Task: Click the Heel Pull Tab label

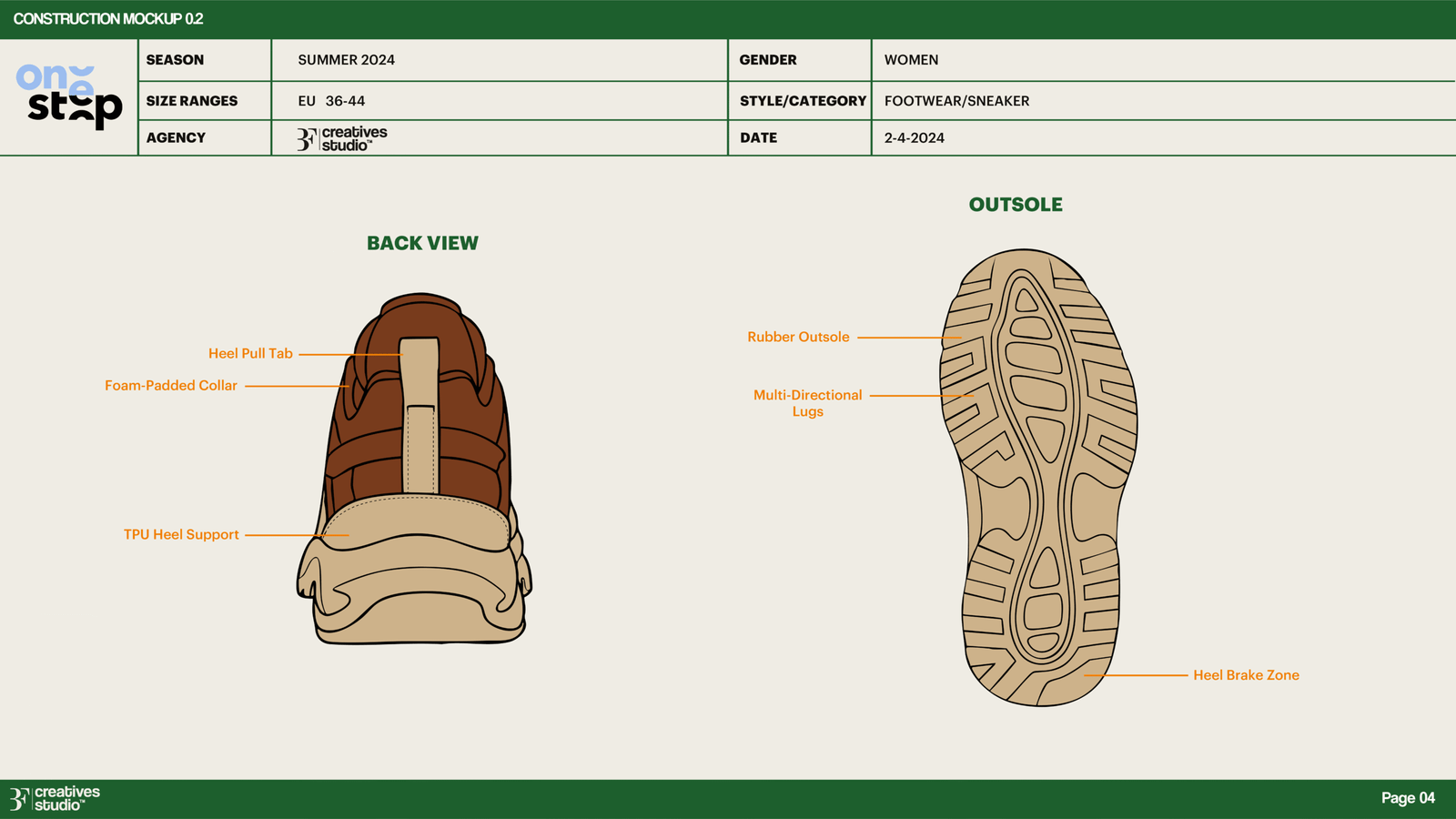Action: click(x=250, y=354)
